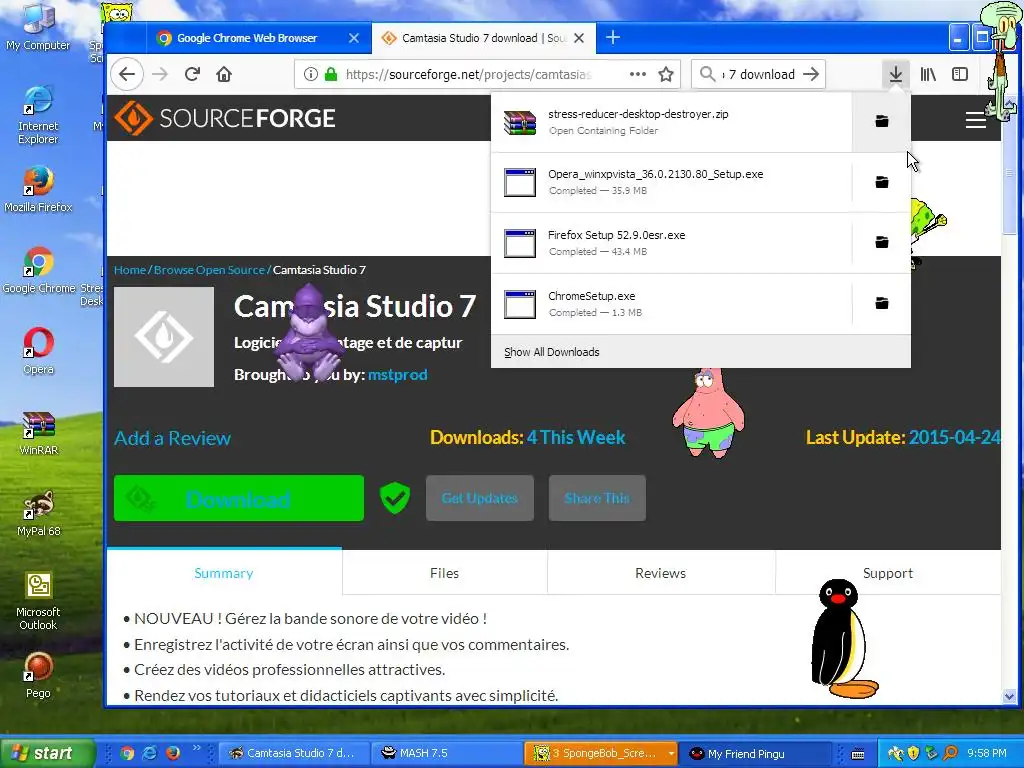This screenshot has width=1024, height=768.
Task: Open the Summary tab
Action: pos(224,573)
